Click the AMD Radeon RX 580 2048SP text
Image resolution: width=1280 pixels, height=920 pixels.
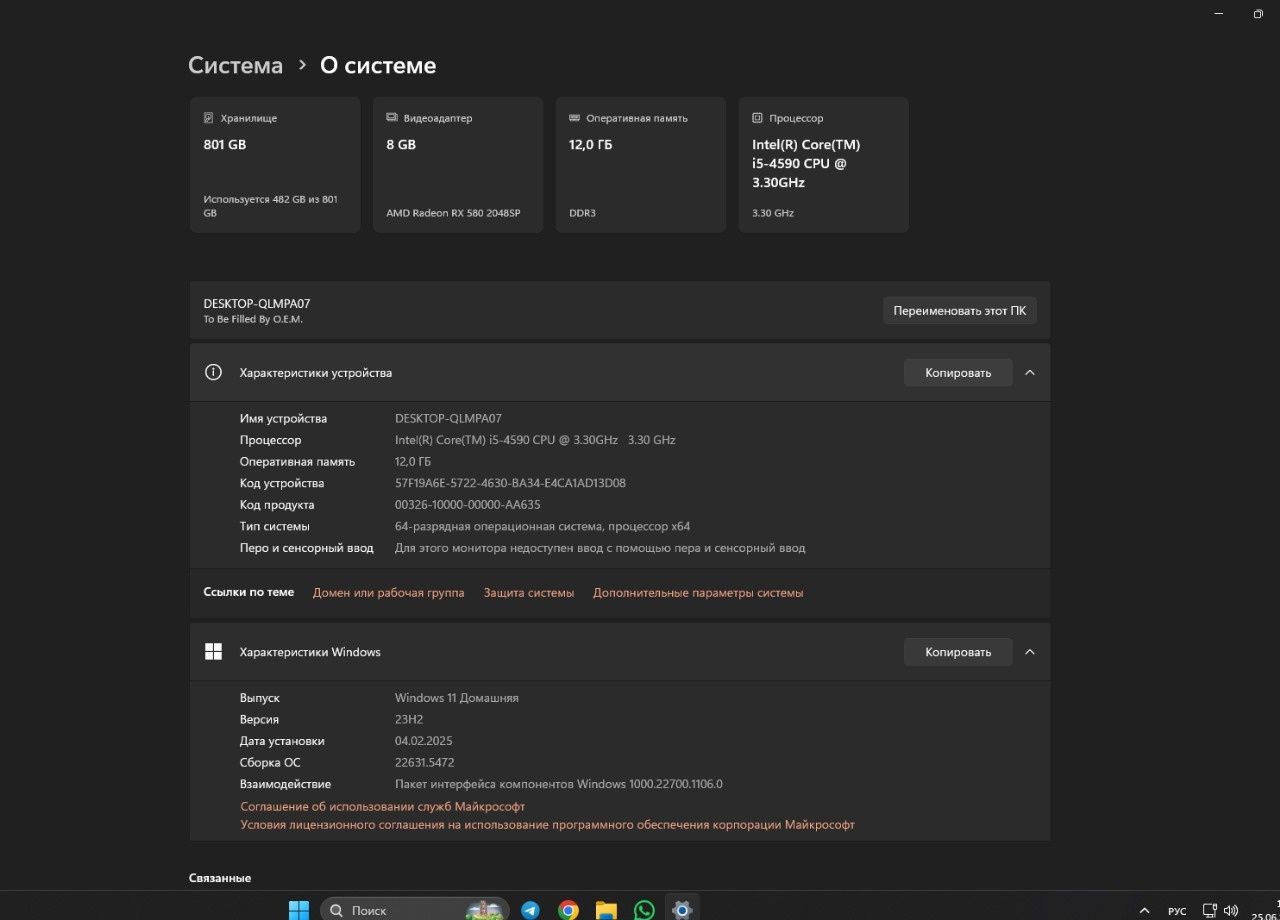coord(453,213)
